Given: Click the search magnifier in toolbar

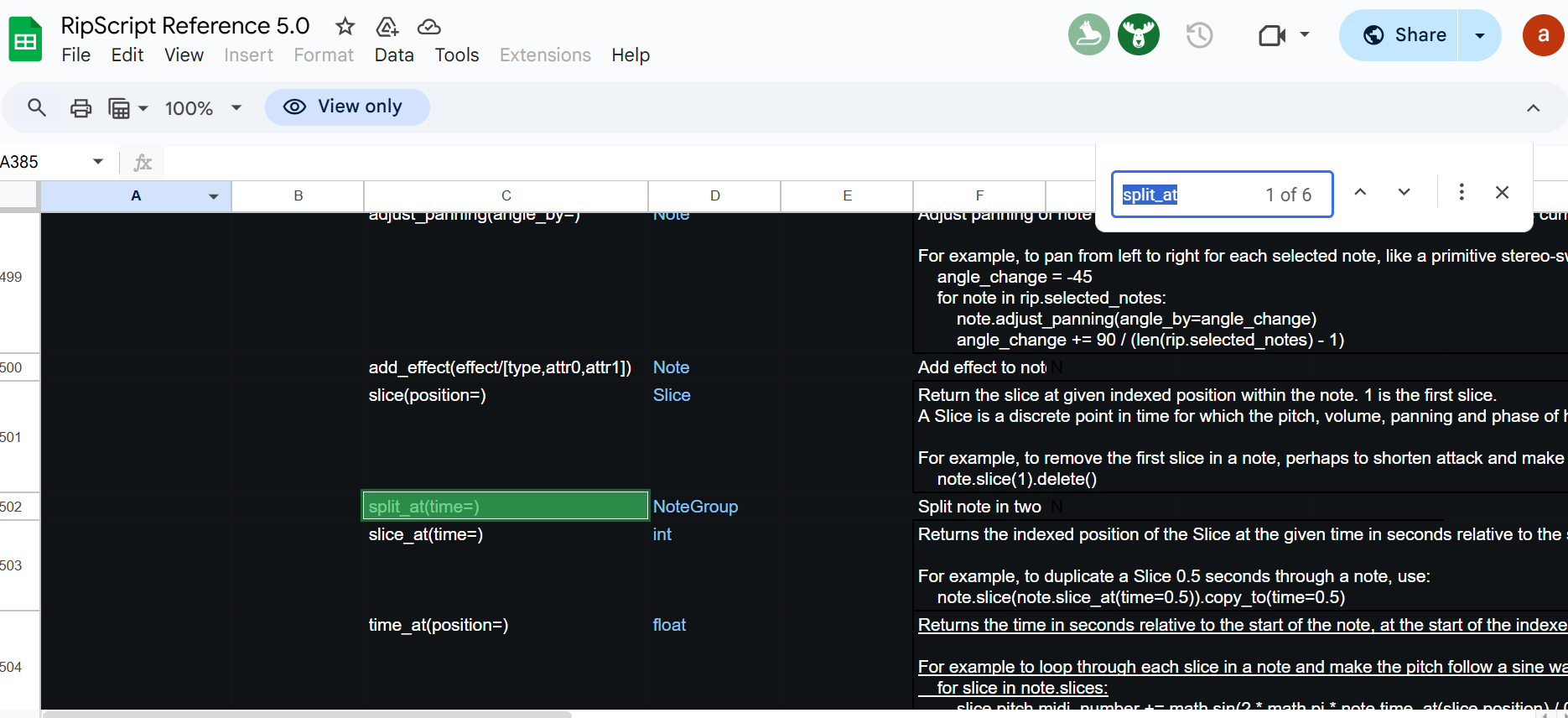Looking at the screenshot, I should coord(37,107).
